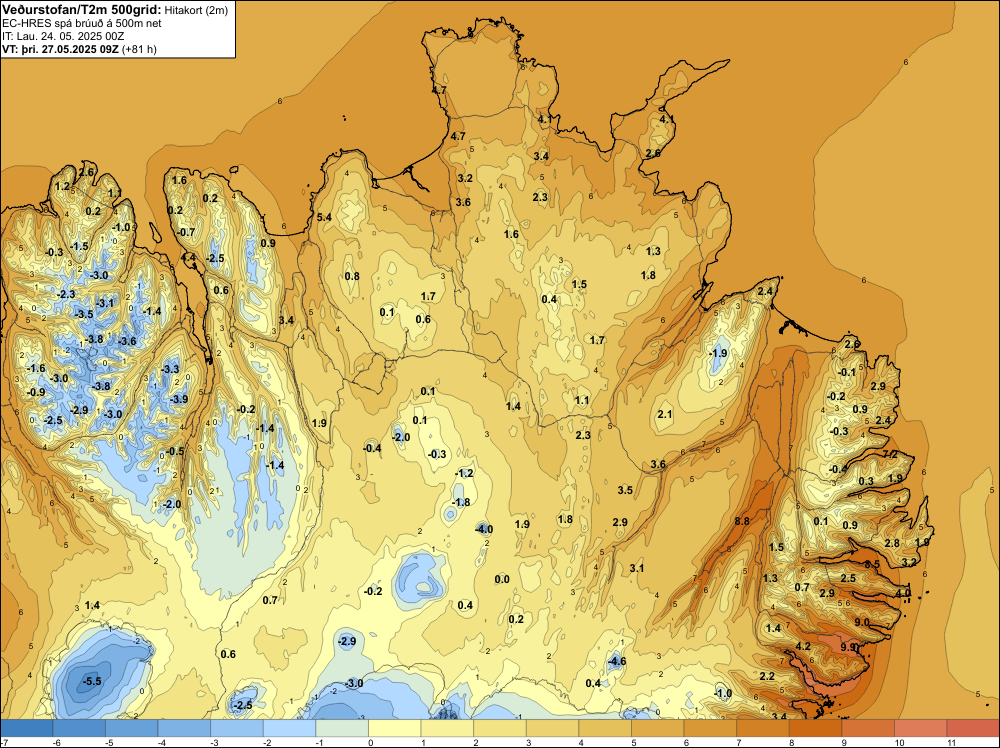Click the 7.2 temperature value on the map

[x=890, y=455]
